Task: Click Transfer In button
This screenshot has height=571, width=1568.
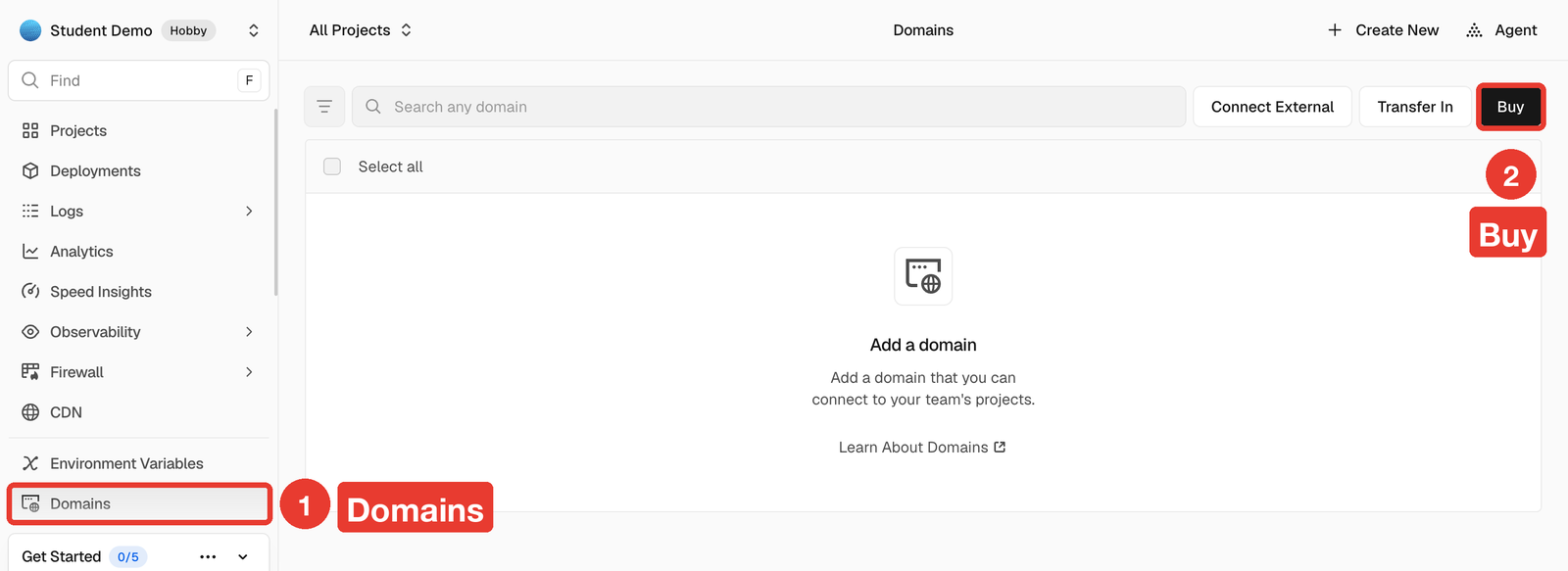Action: 1415,107
